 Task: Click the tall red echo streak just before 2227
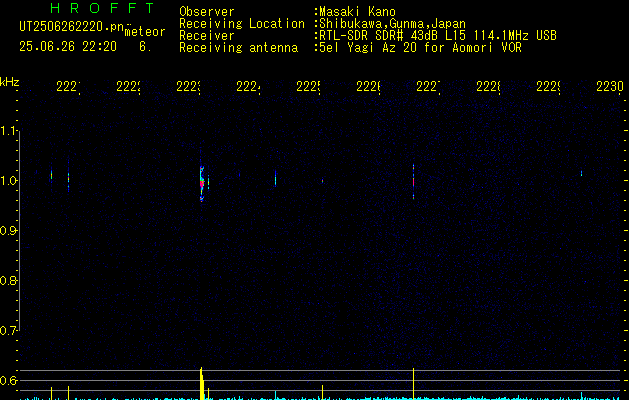tap(413, 181)
